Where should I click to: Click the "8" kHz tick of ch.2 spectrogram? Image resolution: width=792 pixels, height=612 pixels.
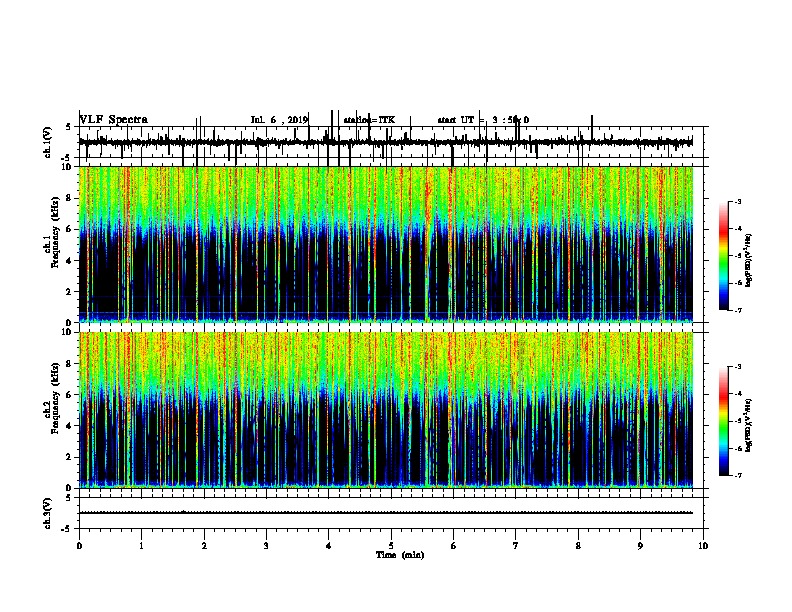pyautogui.click(x=70, y=364)
